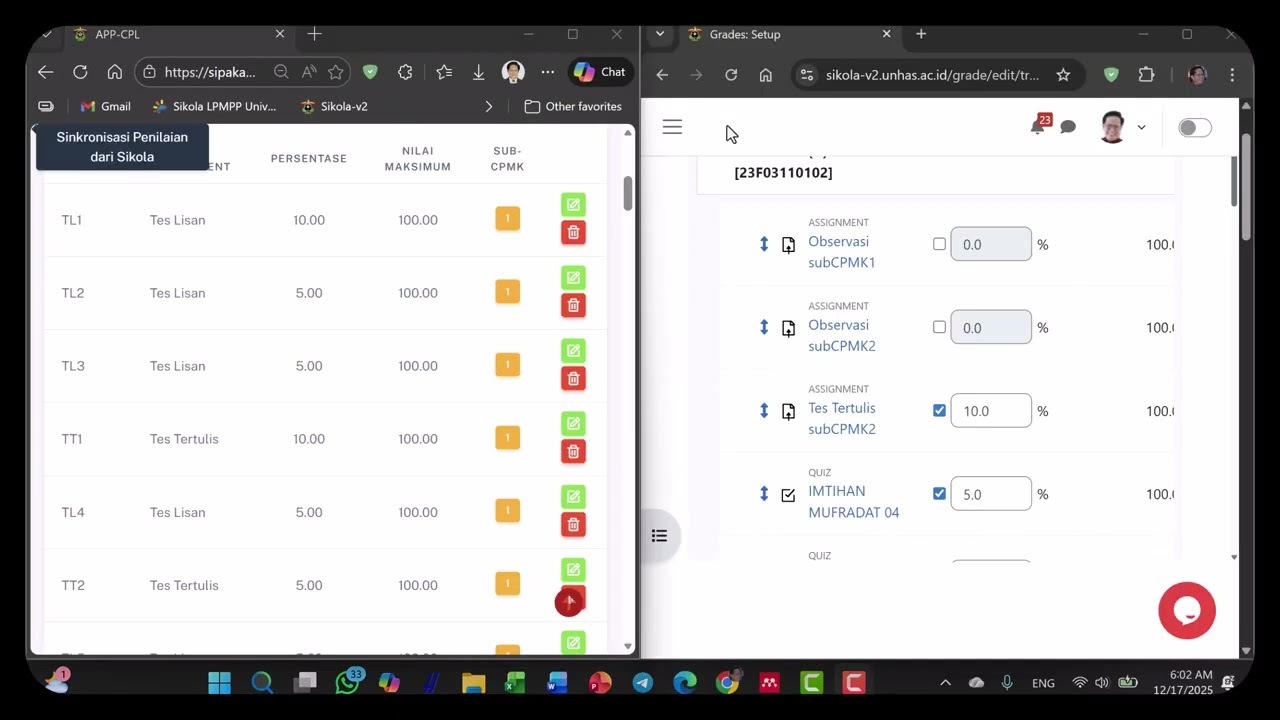The image size is (1280, 720).
Task: Open the course index drawer list icon
Action: click(x=659, y=536)
